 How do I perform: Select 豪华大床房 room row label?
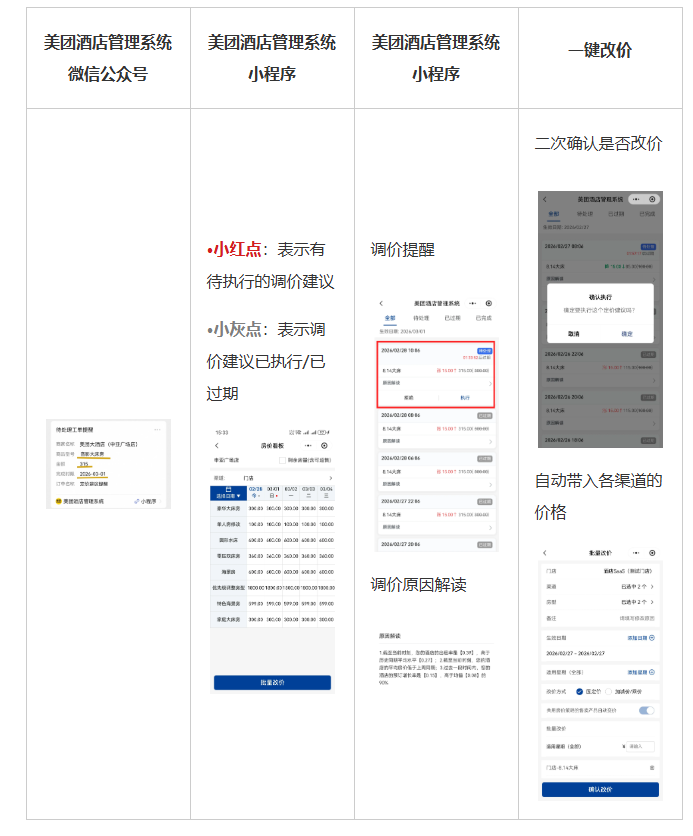click(228, 509)
